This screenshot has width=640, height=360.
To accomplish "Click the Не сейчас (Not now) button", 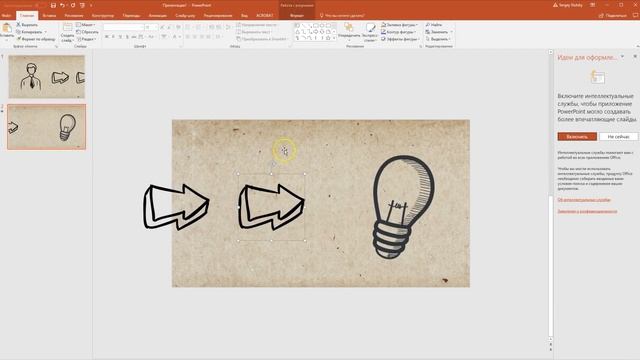I will (618, 137).
